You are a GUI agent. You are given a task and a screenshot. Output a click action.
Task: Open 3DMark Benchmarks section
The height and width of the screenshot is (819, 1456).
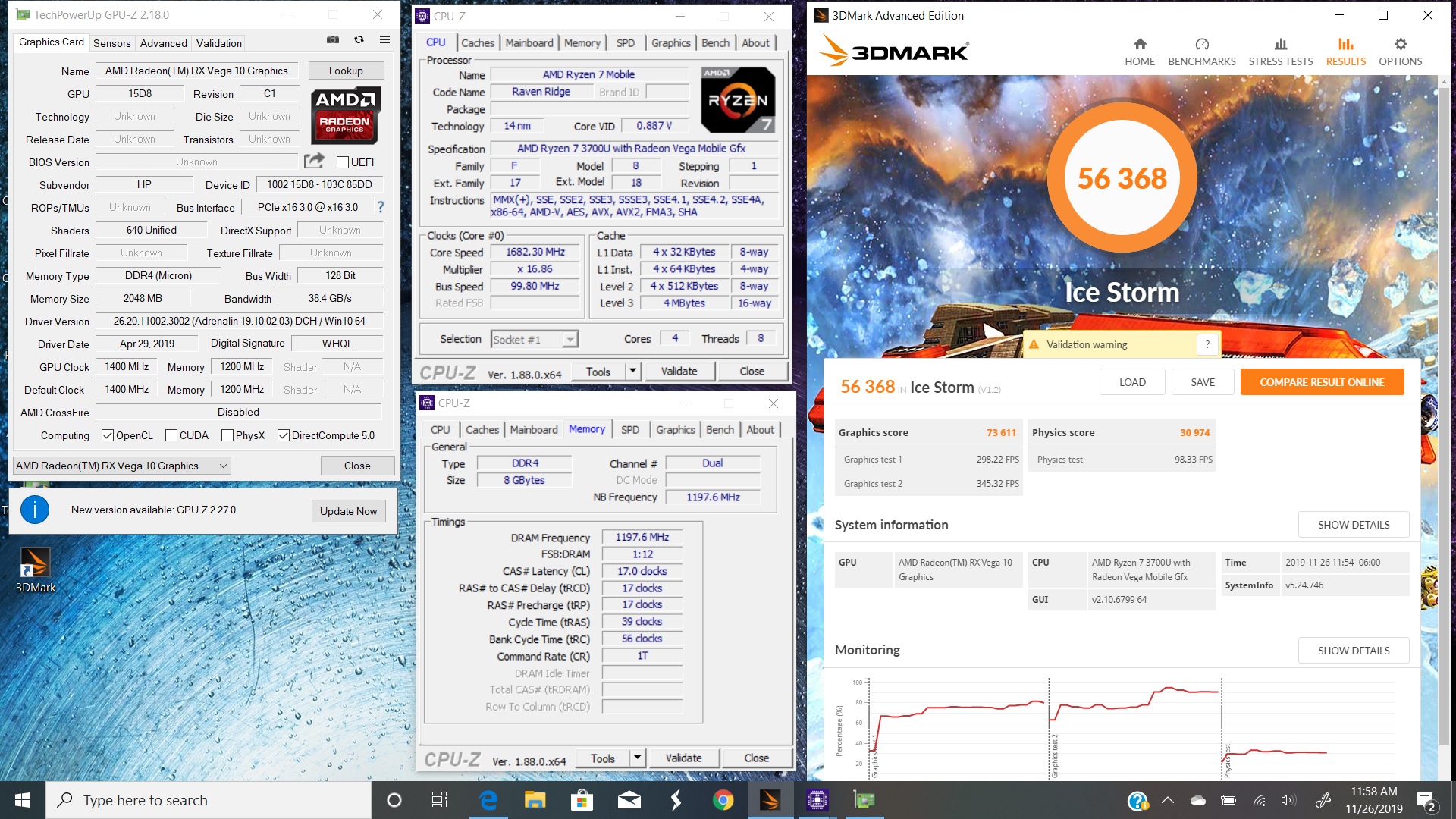(1201, 52)
